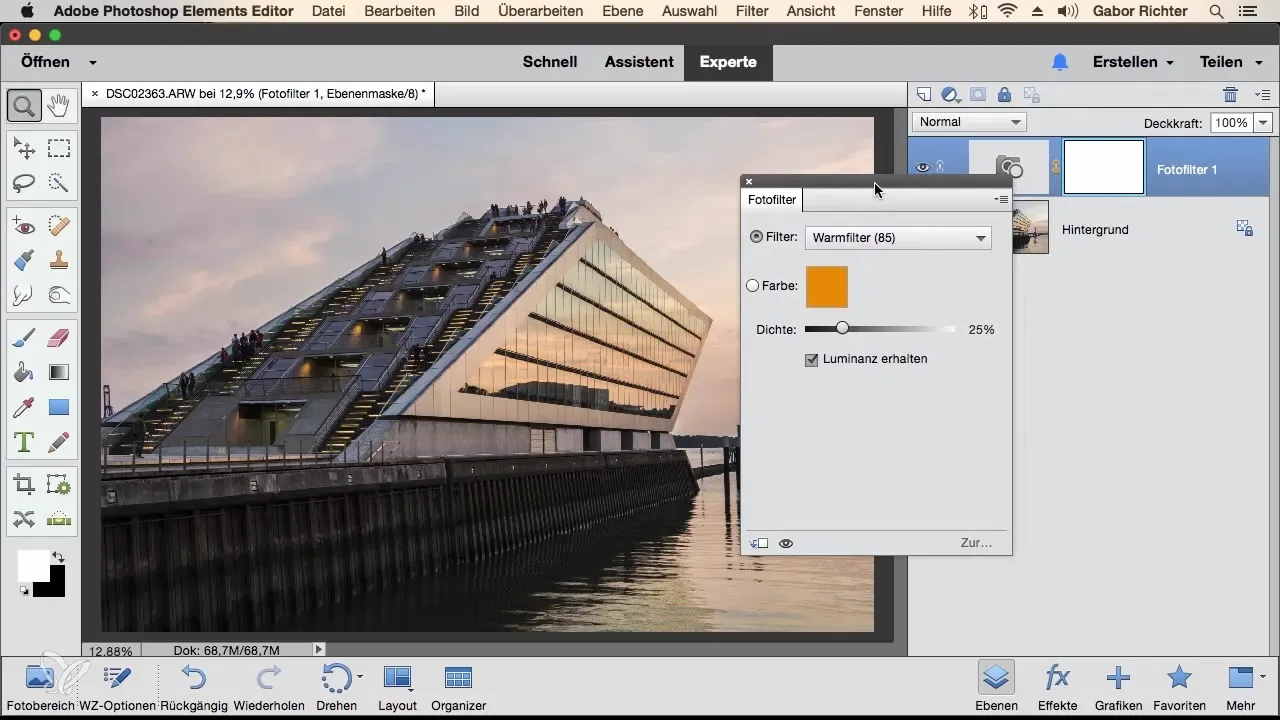Viewport: 1280px width, 720px height.
Task: Open the Fotofilter panel flyout menu
Action: point(1001,200)
